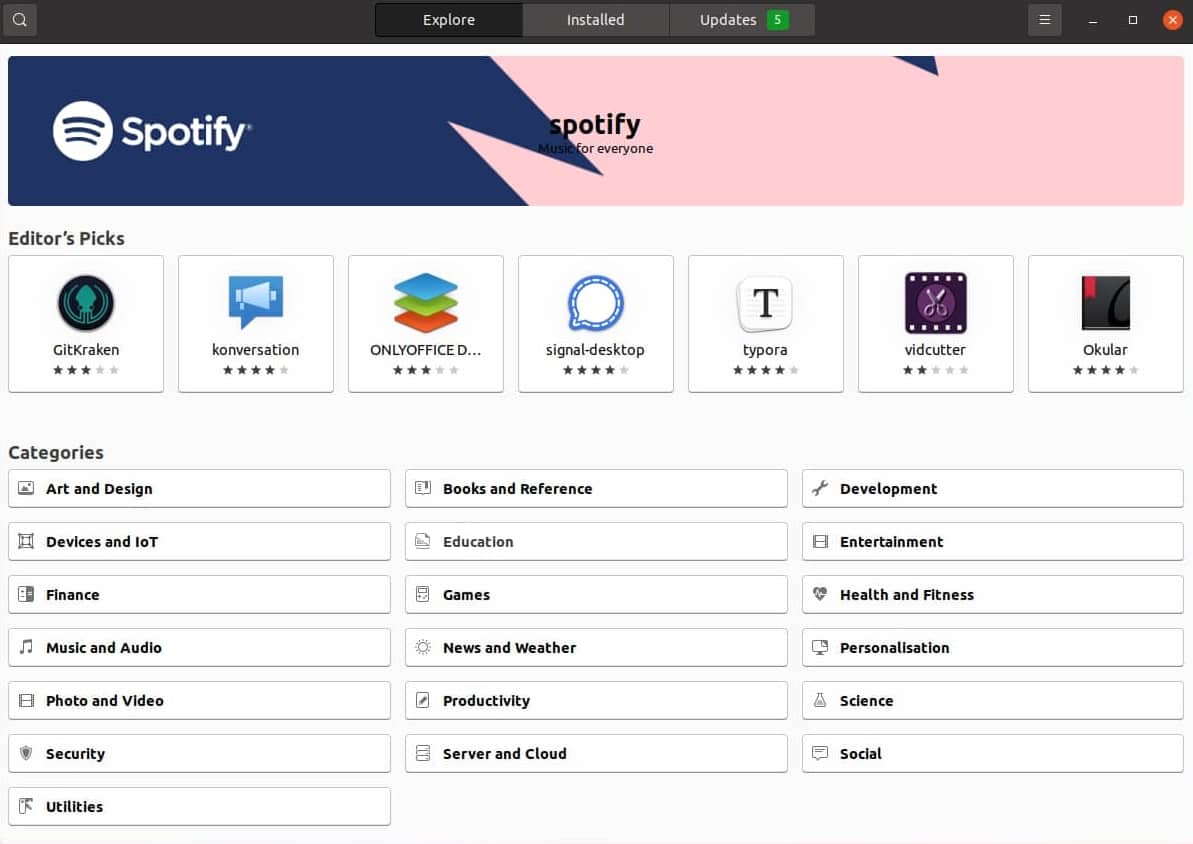Click the Personalisation monitor icon

click(x=820, y=647)
